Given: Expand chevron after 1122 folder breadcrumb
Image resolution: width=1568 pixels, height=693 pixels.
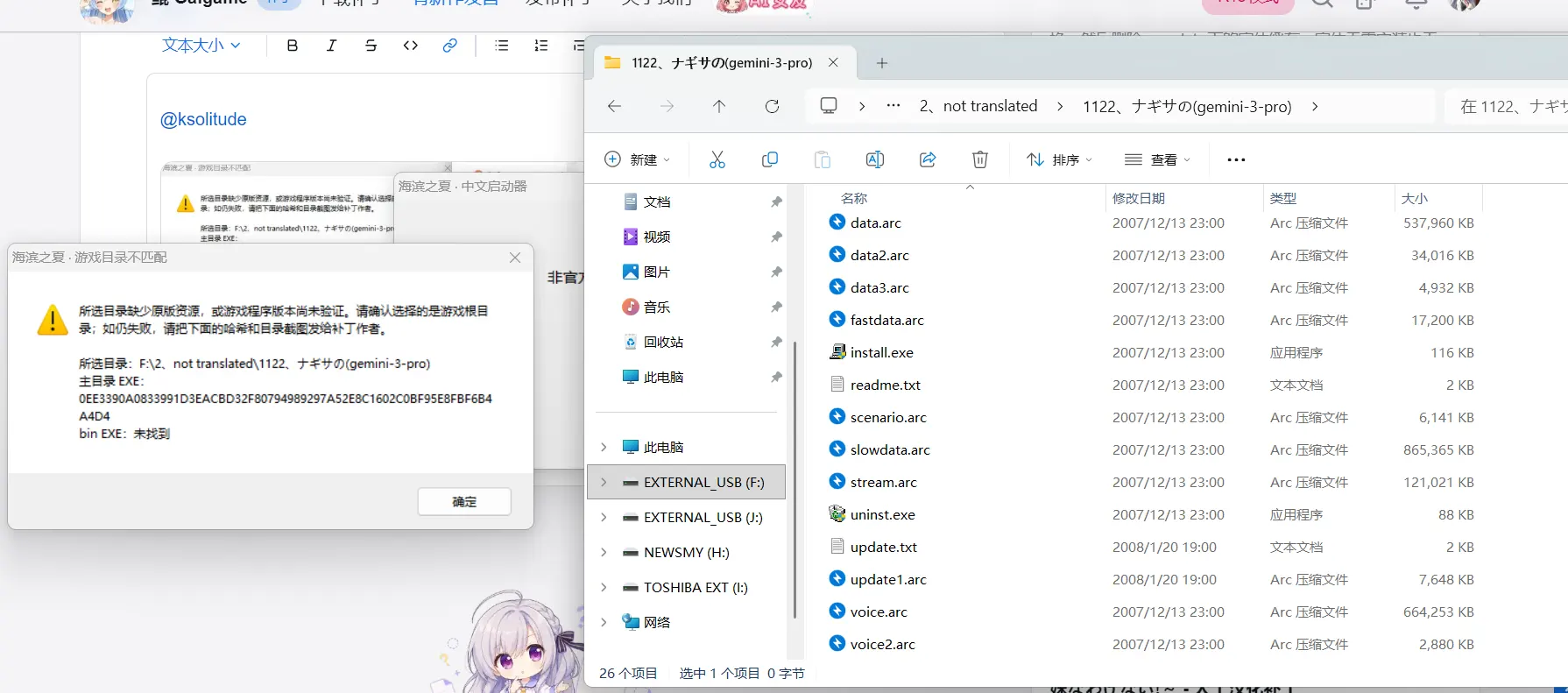Looking at the screenshot, I should tap(1315, 106).
